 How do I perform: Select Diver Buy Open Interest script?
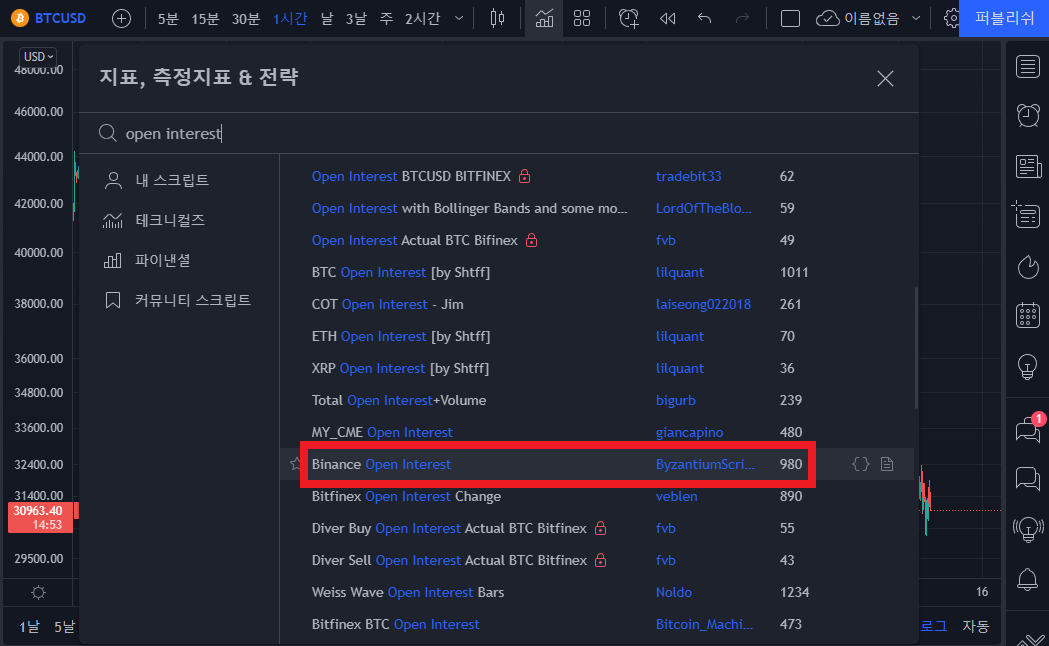[x=449, y=529]
